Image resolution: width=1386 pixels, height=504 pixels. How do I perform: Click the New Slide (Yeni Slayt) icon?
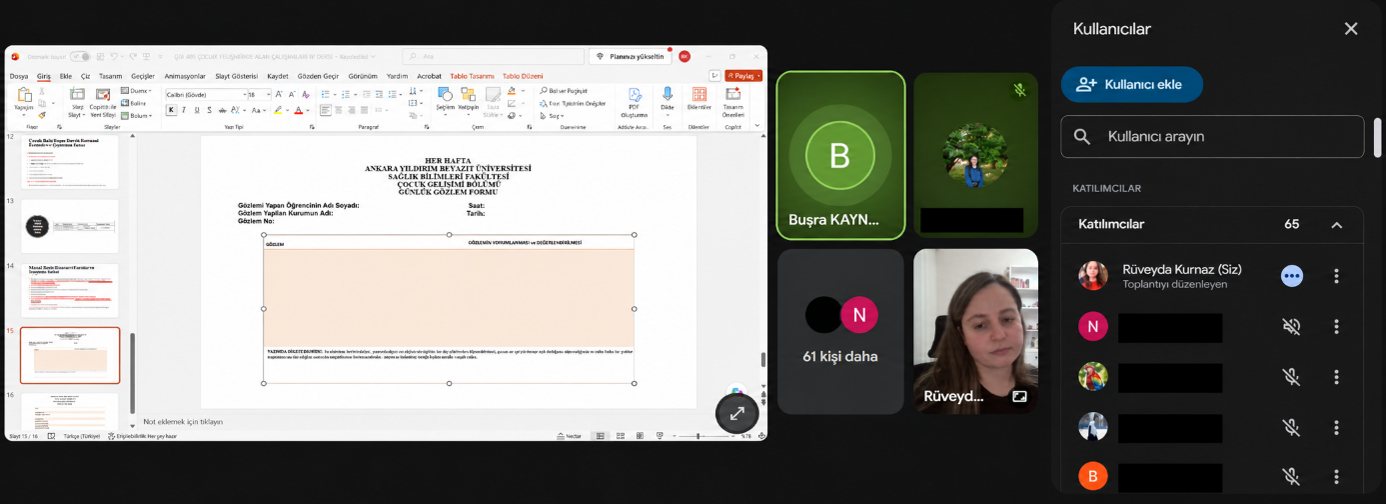click(77, 94)
